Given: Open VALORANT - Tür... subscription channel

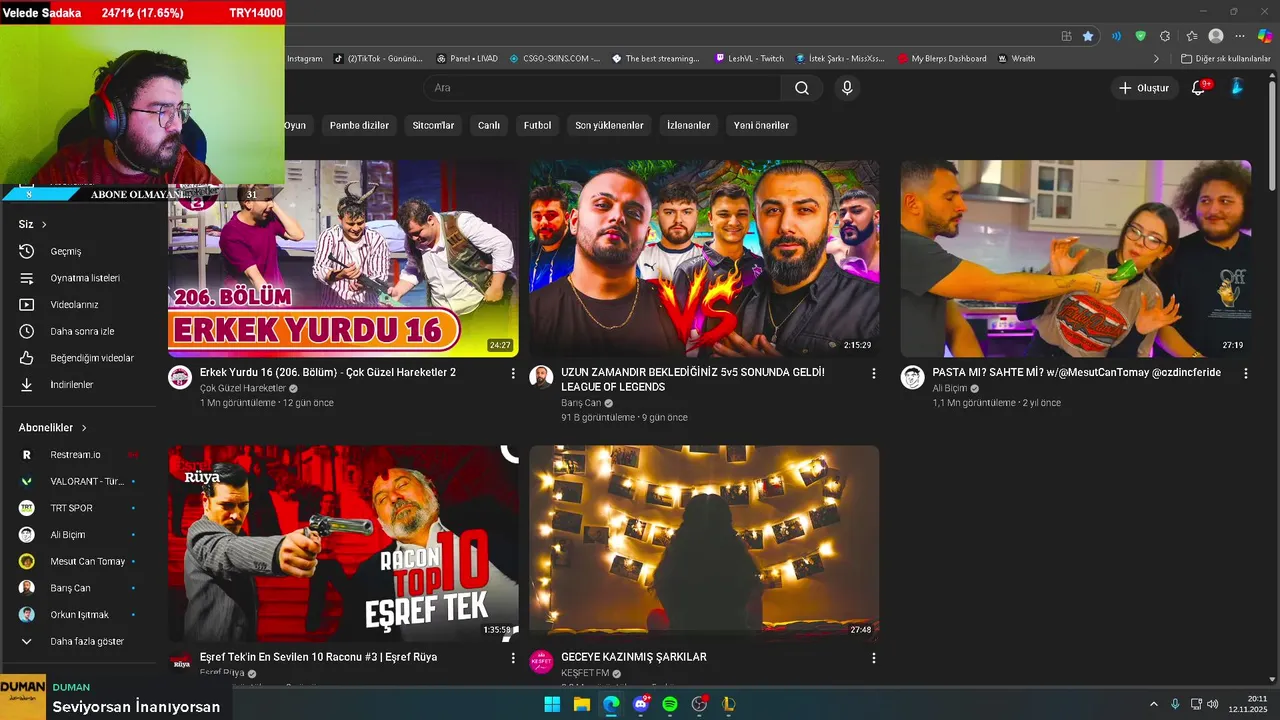Looking at the screenshot, I should pos(80,481).
